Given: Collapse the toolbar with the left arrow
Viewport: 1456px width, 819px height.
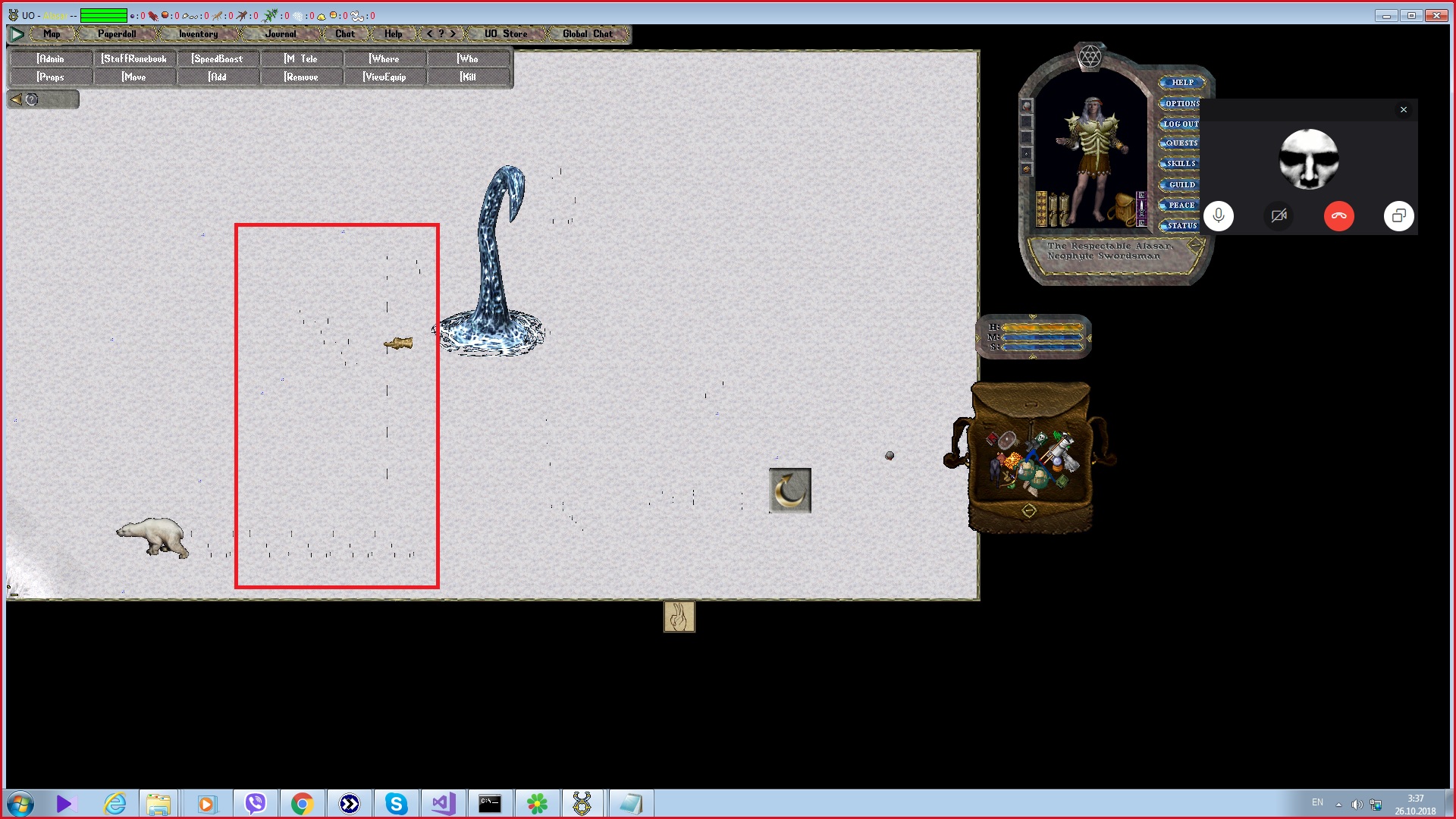Looking at the screenshot, I should 16,99.
